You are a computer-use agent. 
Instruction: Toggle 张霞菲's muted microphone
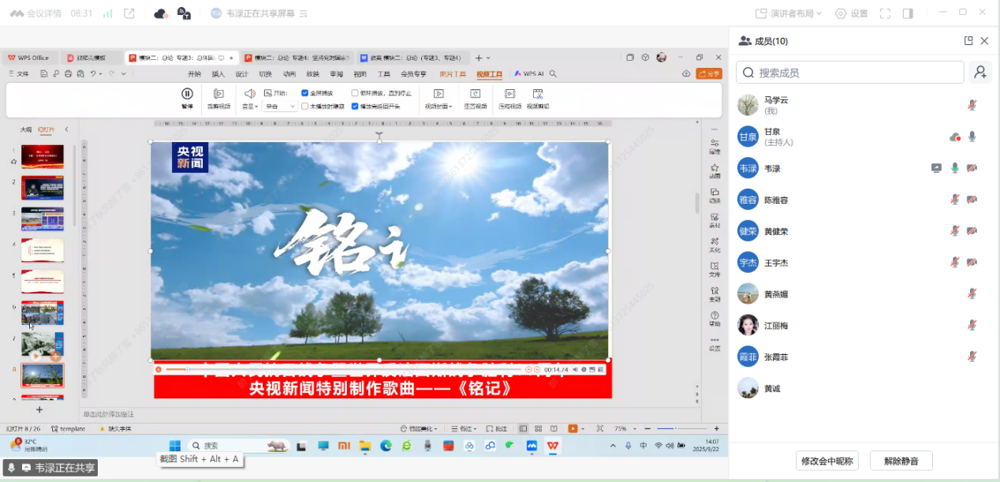coord(972,356)
